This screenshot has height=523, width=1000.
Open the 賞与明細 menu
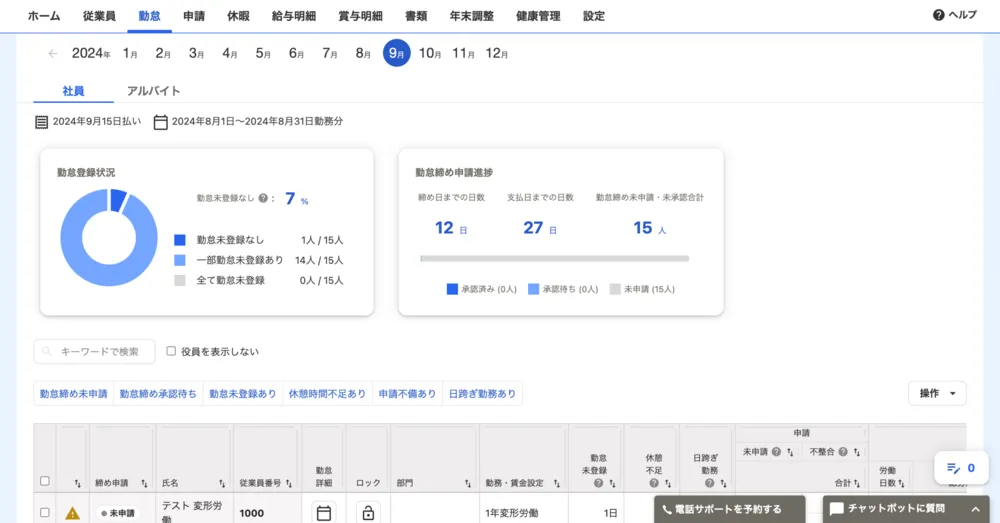(360, 16)
